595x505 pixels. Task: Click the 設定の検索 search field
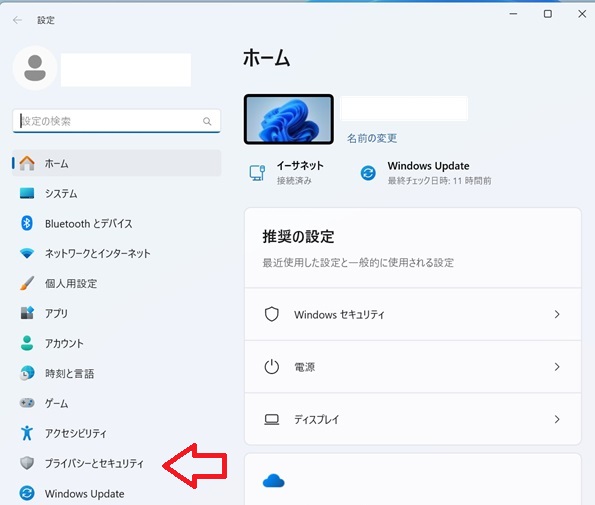click(116, 121)
